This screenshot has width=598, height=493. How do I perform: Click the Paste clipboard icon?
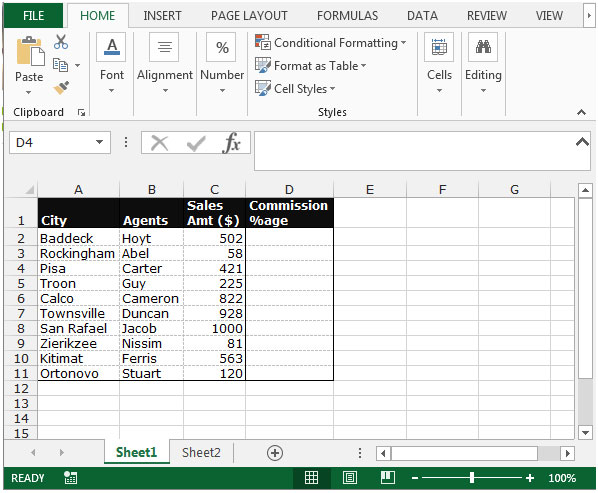[x=30, y=51]
